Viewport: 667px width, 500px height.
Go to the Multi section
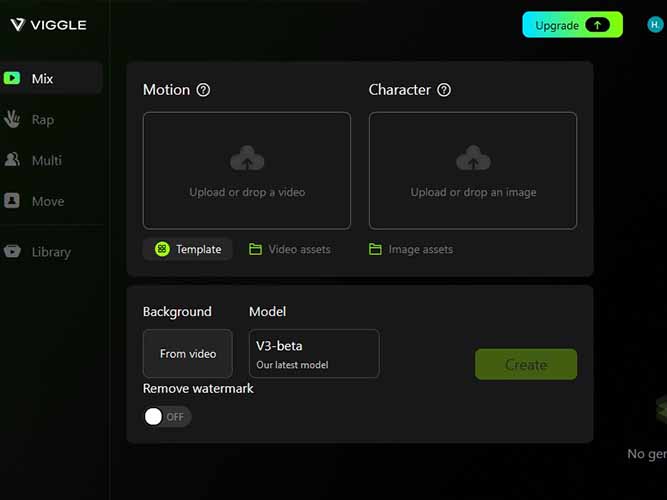tap(47, 160)
